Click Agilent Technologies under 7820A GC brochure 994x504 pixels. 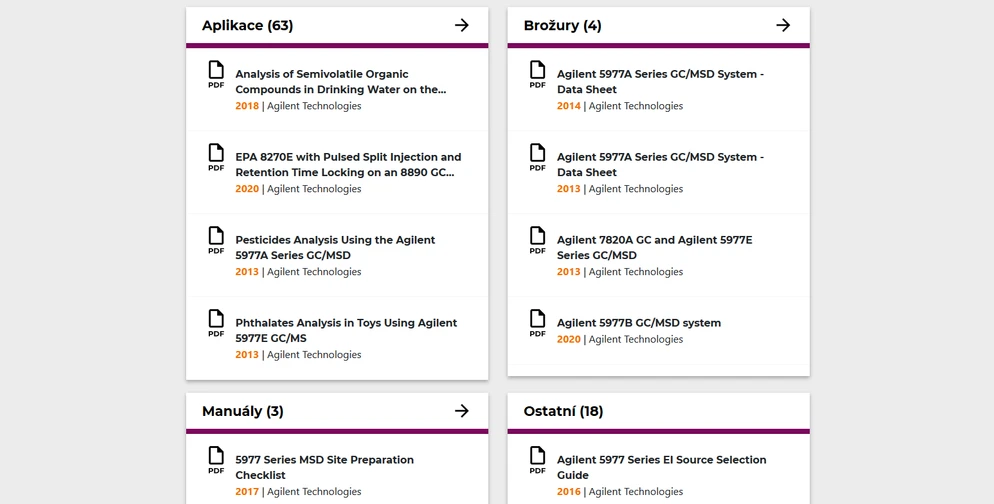636,272
